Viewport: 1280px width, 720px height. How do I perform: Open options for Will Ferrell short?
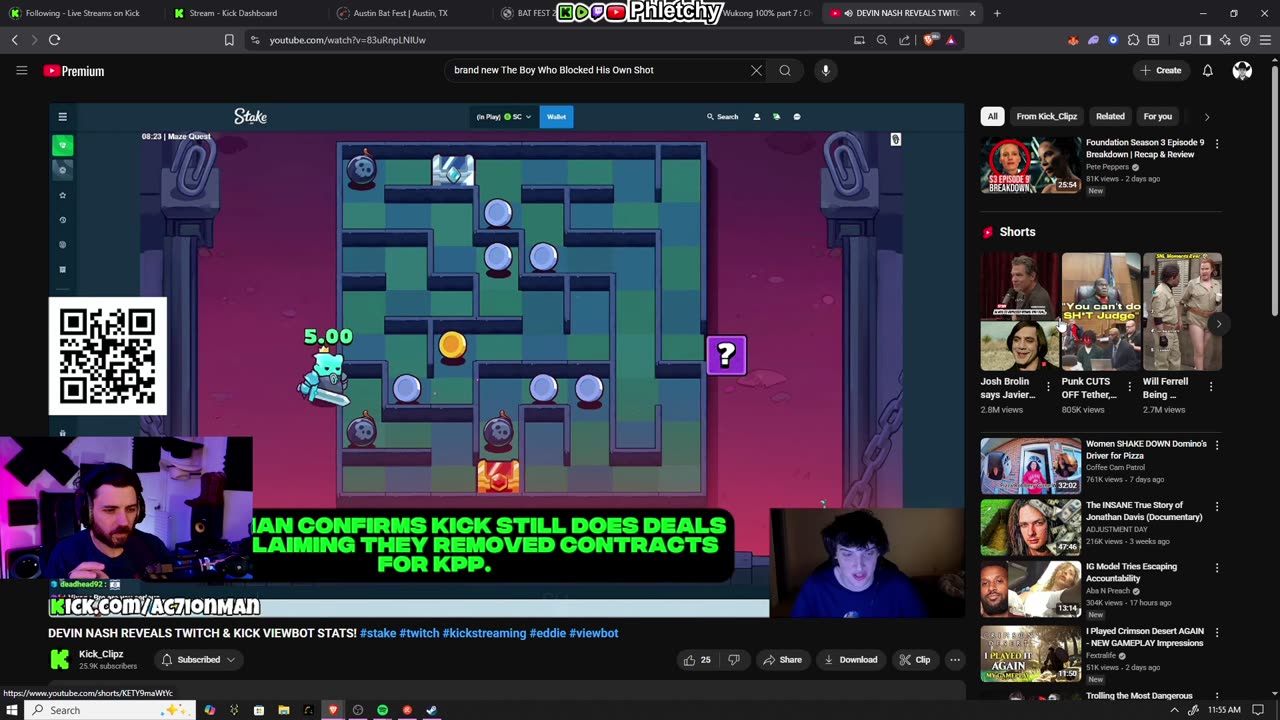(x=1210, y=387)
